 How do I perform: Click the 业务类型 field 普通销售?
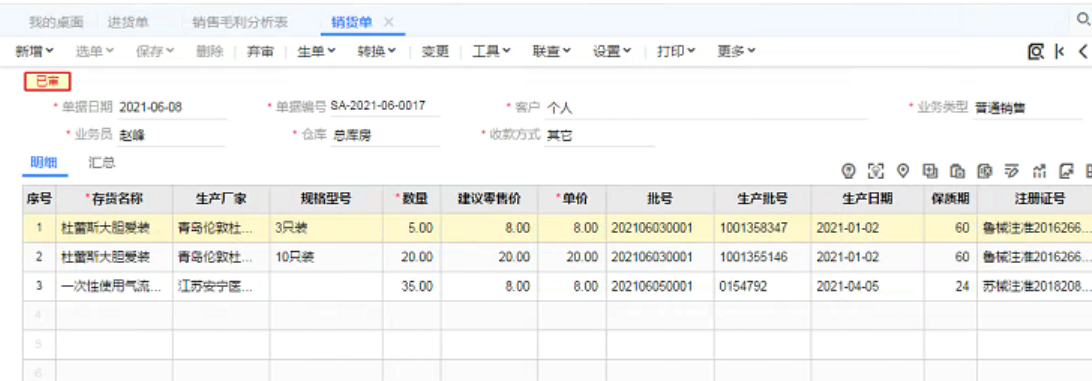(x=1027, y=108)
